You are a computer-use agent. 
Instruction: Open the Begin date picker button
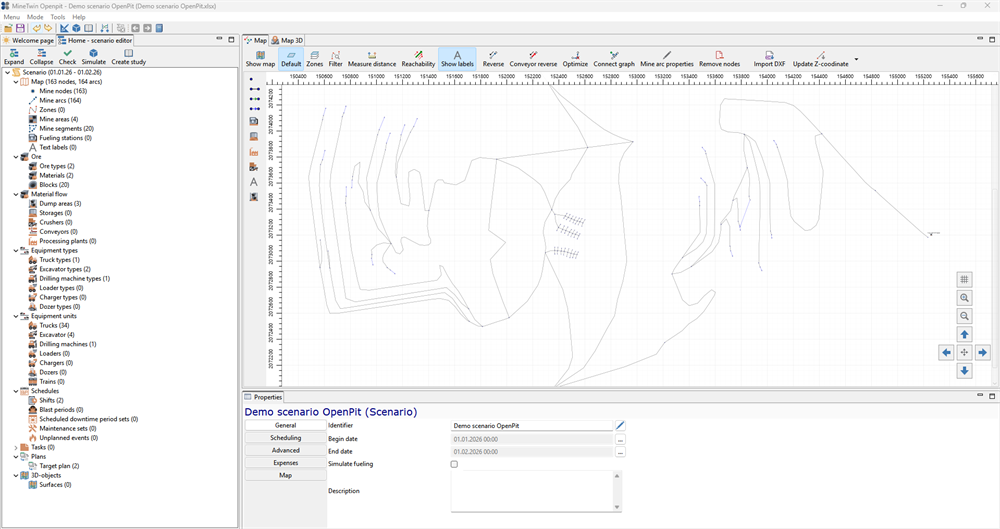[x=621, y=440]
